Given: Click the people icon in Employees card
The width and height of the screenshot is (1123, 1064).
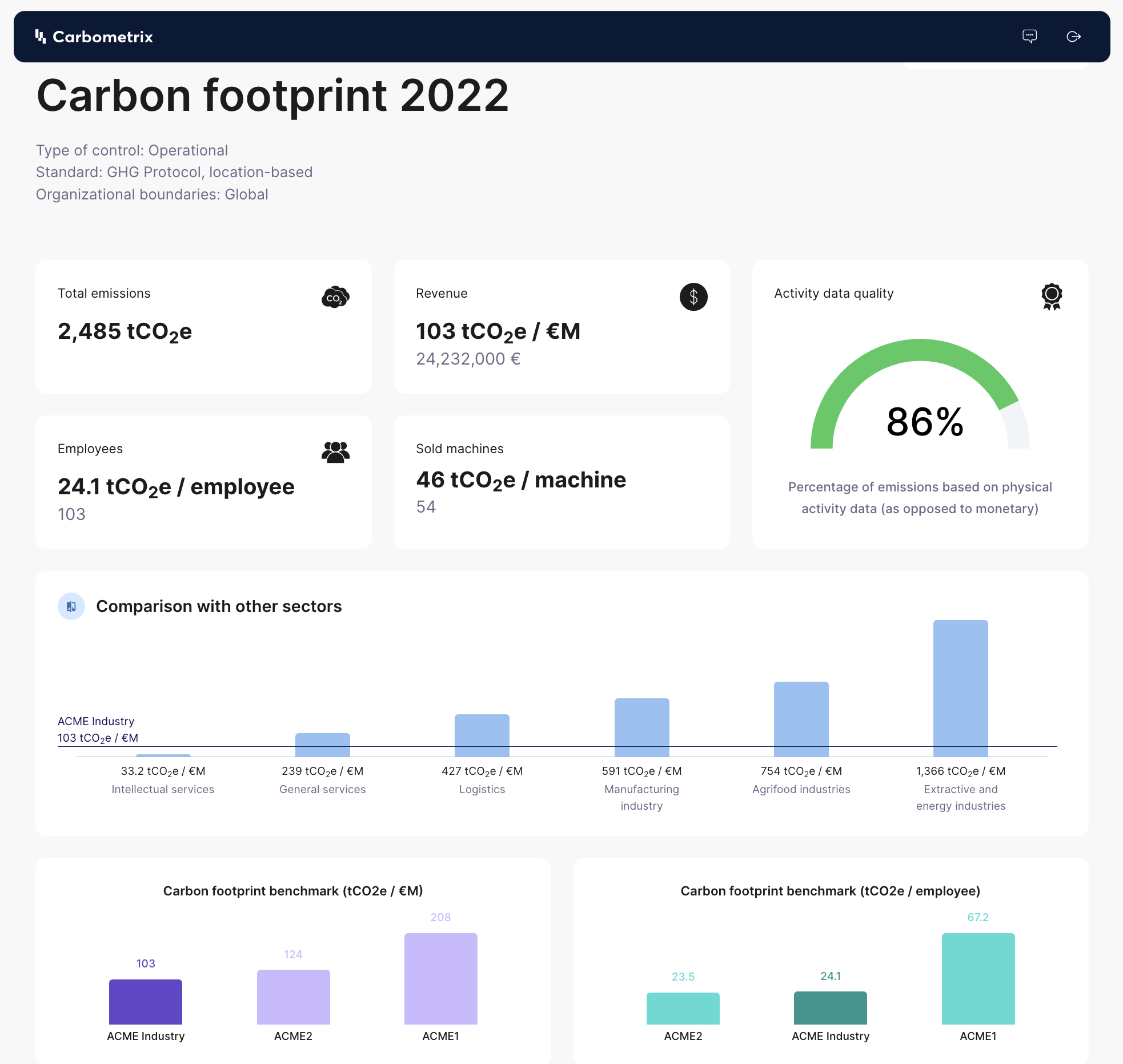Looking at the screenshot, I should tap(335, 452).
